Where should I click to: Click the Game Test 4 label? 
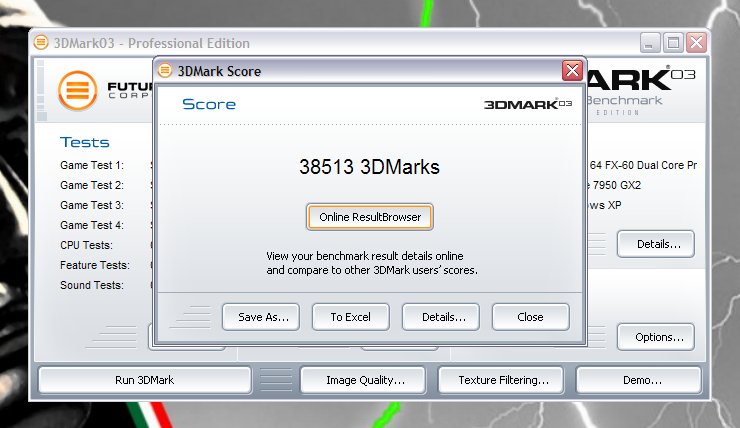coord(92,225)
